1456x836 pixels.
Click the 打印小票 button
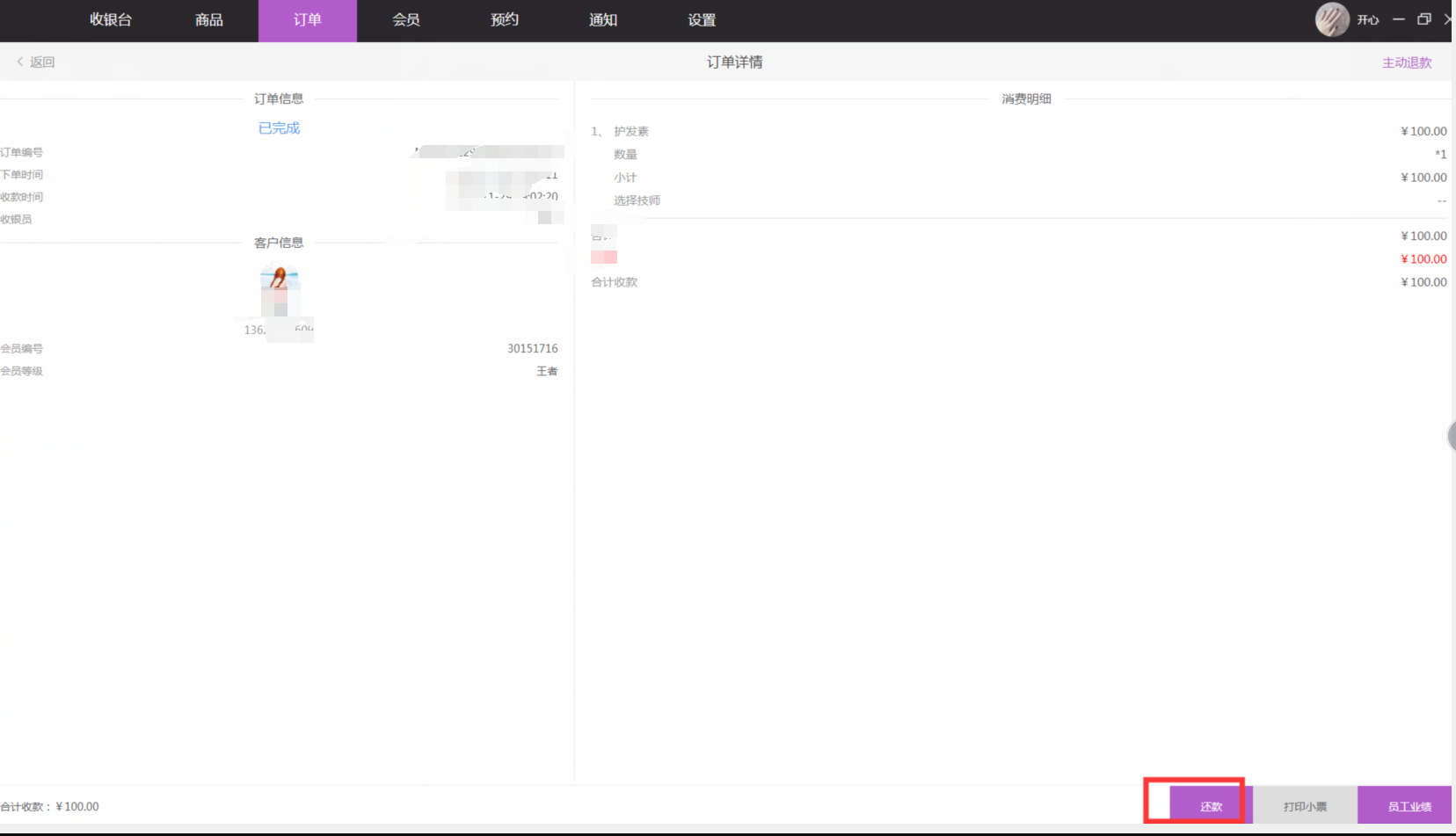[1305, 806]
